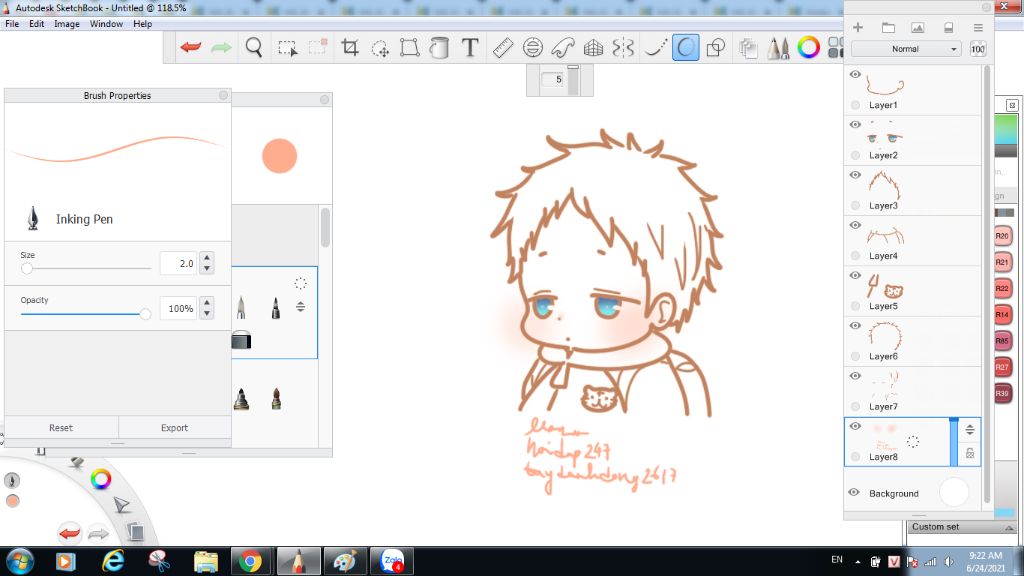Enable the Ruler guide tool
The height and width of the screenshot is (576, 1024).
(502, 48)
